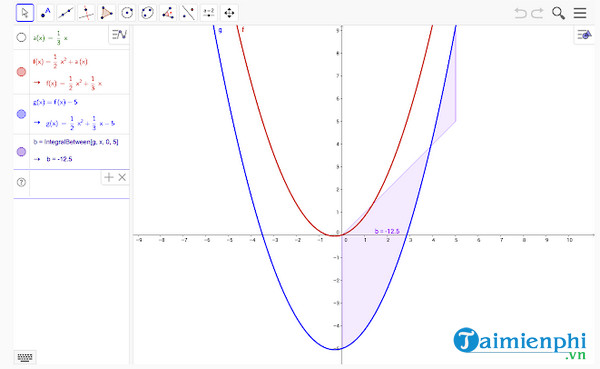Click the Undo arrow
The height and width of the screenshot is (369, 600).
[x=520, y=13]
